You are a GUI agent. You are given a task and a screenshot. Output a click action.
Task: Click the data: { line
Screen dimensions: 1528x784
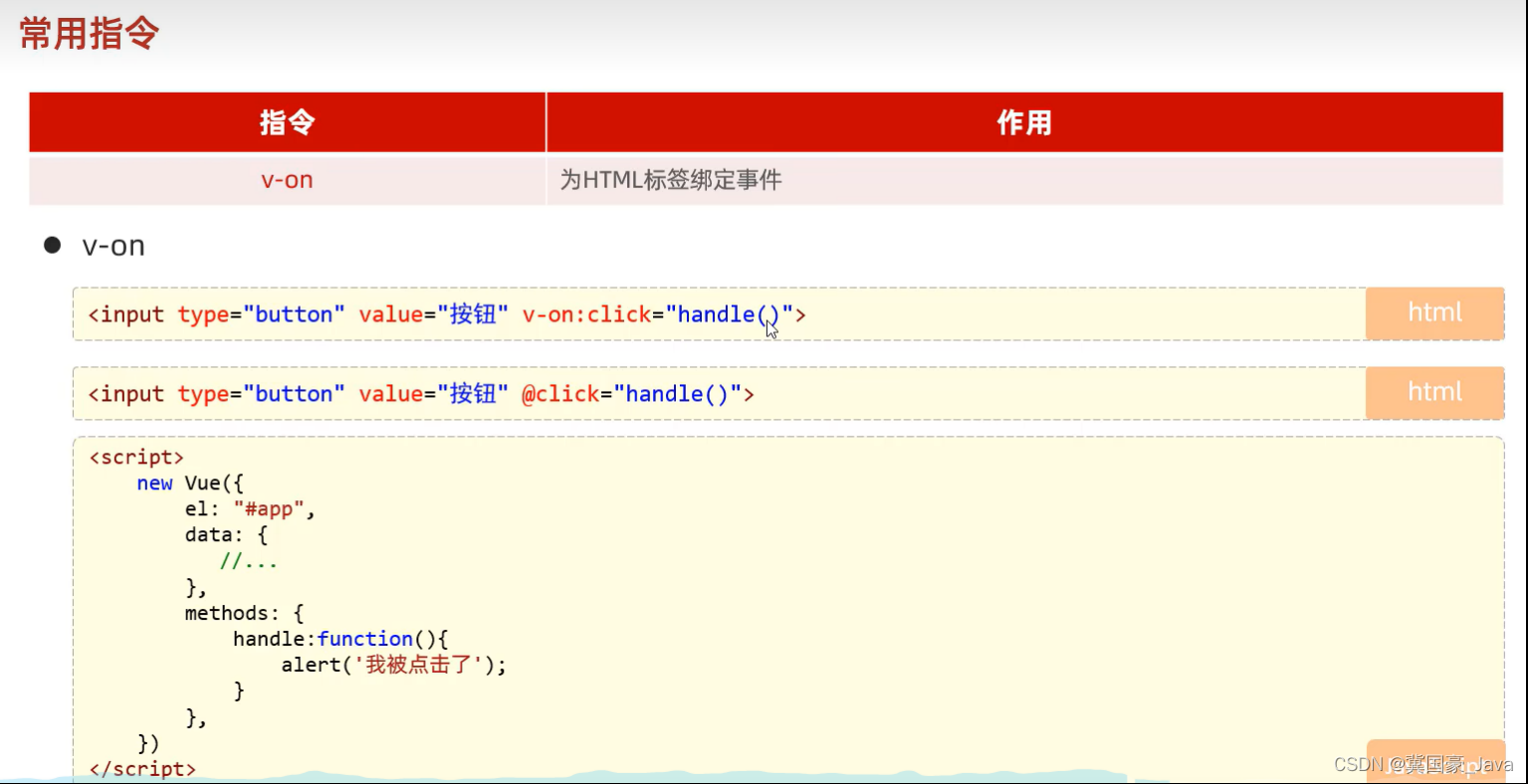pyautogui.click(x=226, y=535)
